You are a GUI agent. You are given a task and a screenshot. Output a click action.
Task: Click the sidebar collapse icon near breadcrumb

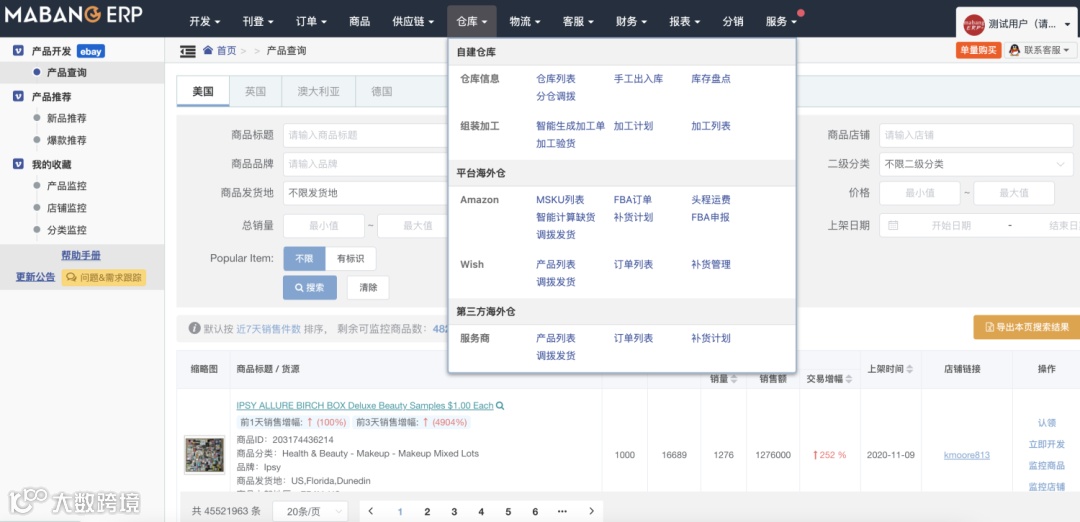(x=187, y=51)
